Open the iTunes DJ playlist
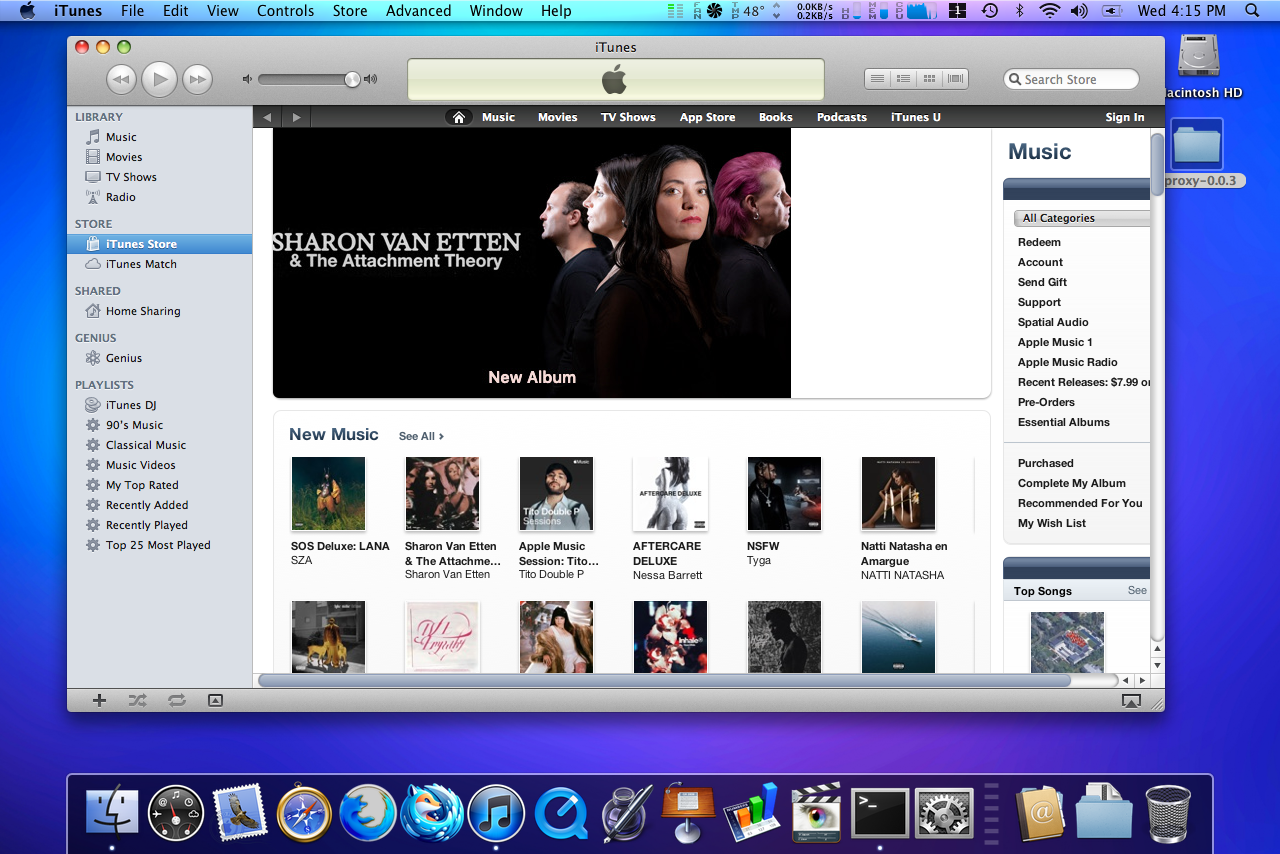This screenshot has height=854, width=1280. tap(131, 405)
